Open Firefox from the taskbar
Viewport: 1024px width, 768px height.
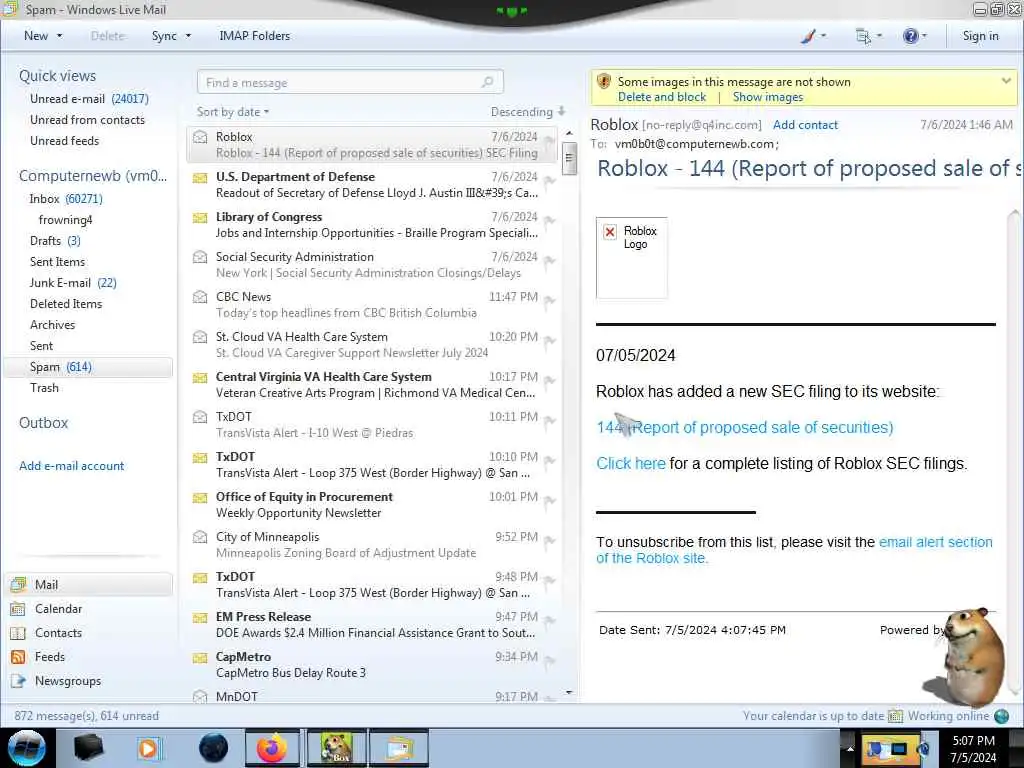point(272,748)
